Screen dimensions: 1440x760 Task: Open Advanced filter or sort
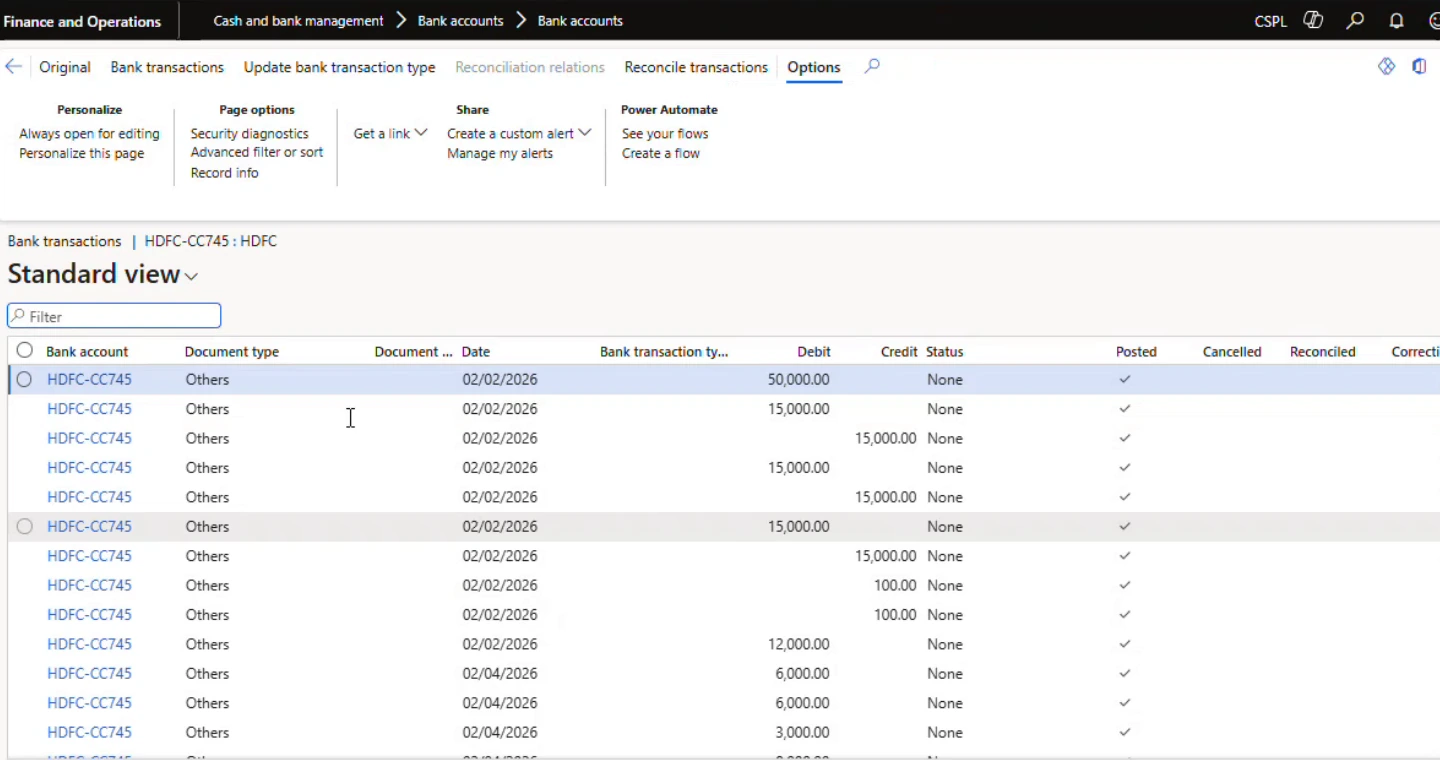point(257,152)
